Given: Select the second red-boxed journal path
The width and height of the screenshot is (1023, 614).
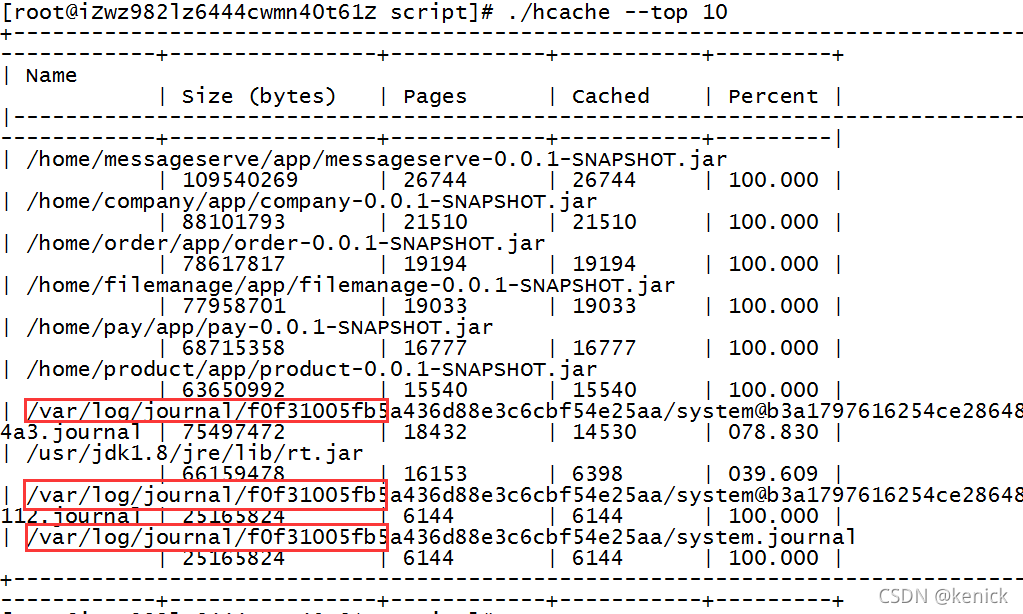Looking at the screenshot, I should pyautogui.click(x=200, y=495).
